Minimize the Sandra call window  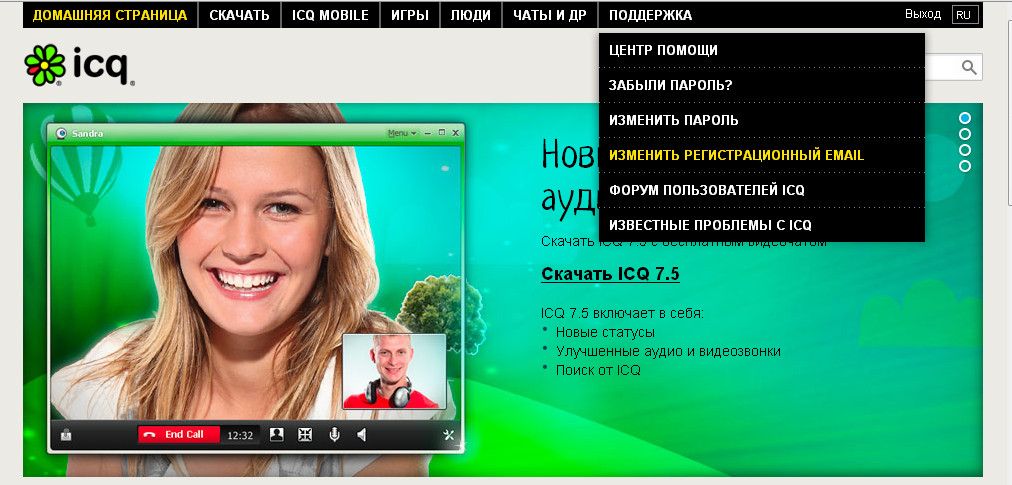(428, 133)
